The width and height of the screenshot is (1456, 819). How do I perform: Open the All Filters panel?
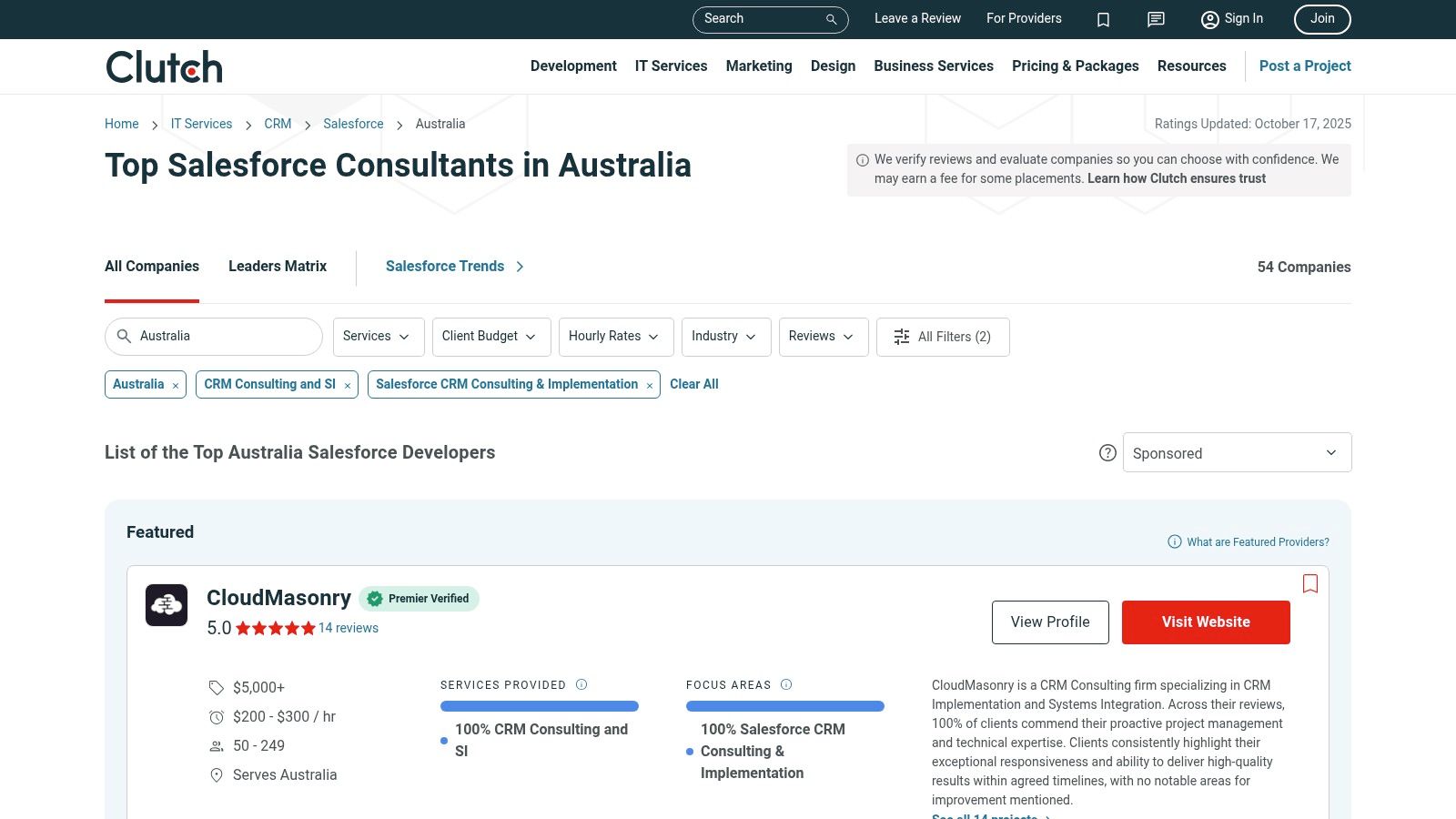943,337
